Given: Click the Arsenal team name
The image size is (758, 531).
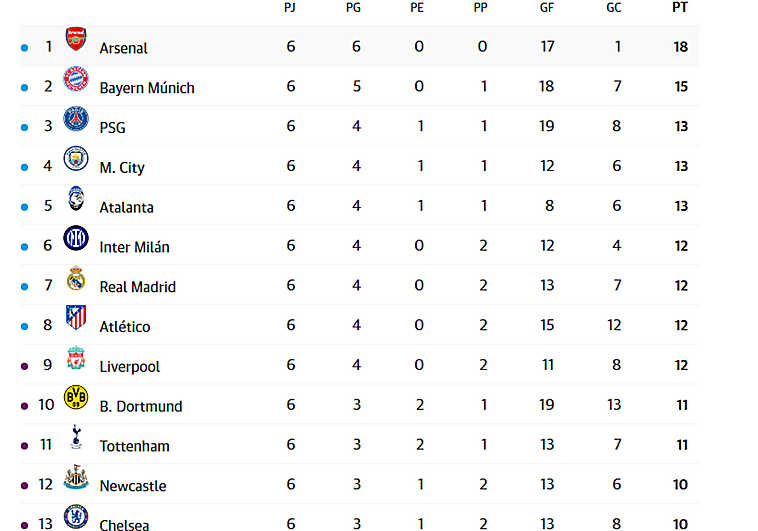Looking at the screenshot, I should point(123,48).
